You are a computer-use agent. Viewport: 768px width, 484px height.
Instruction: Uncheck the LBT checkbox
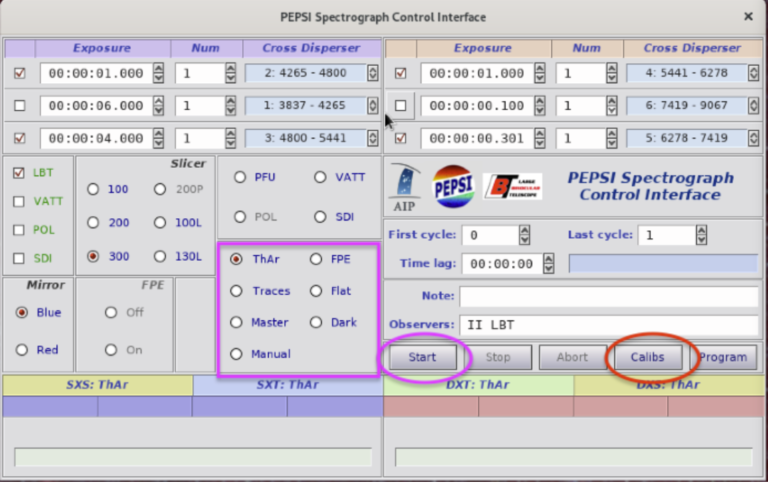coord(19,172)
